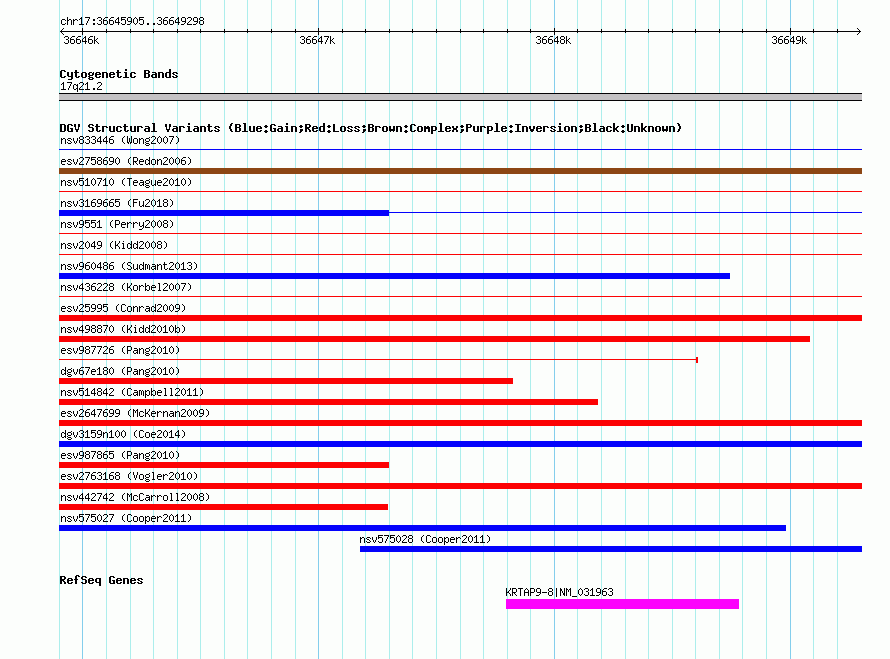Click the esv987726 (Pang2010) label

[x=120, y=350]
